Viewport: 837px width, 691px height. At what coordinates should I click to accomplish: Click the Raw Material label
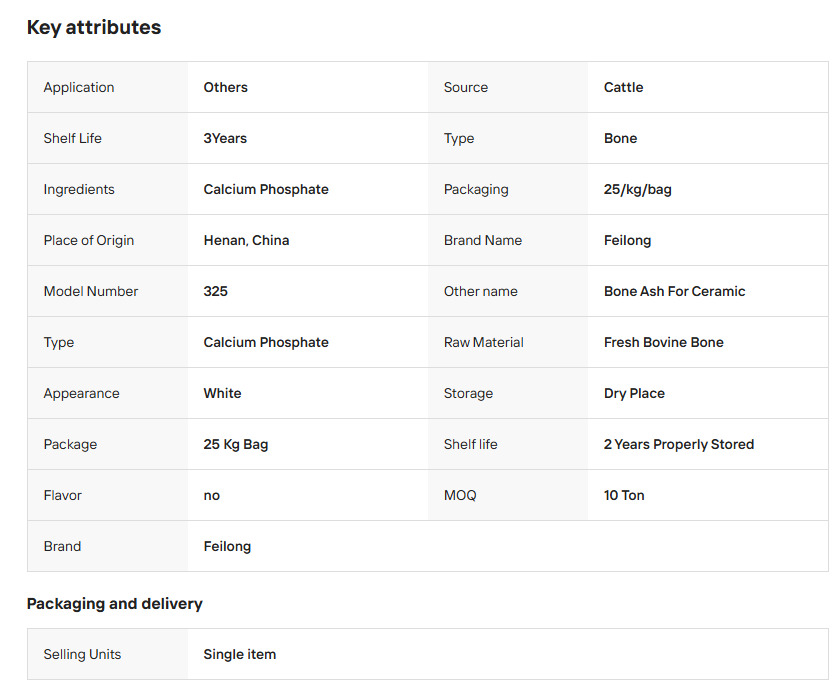pyautogui.click(x=483, y=342)
